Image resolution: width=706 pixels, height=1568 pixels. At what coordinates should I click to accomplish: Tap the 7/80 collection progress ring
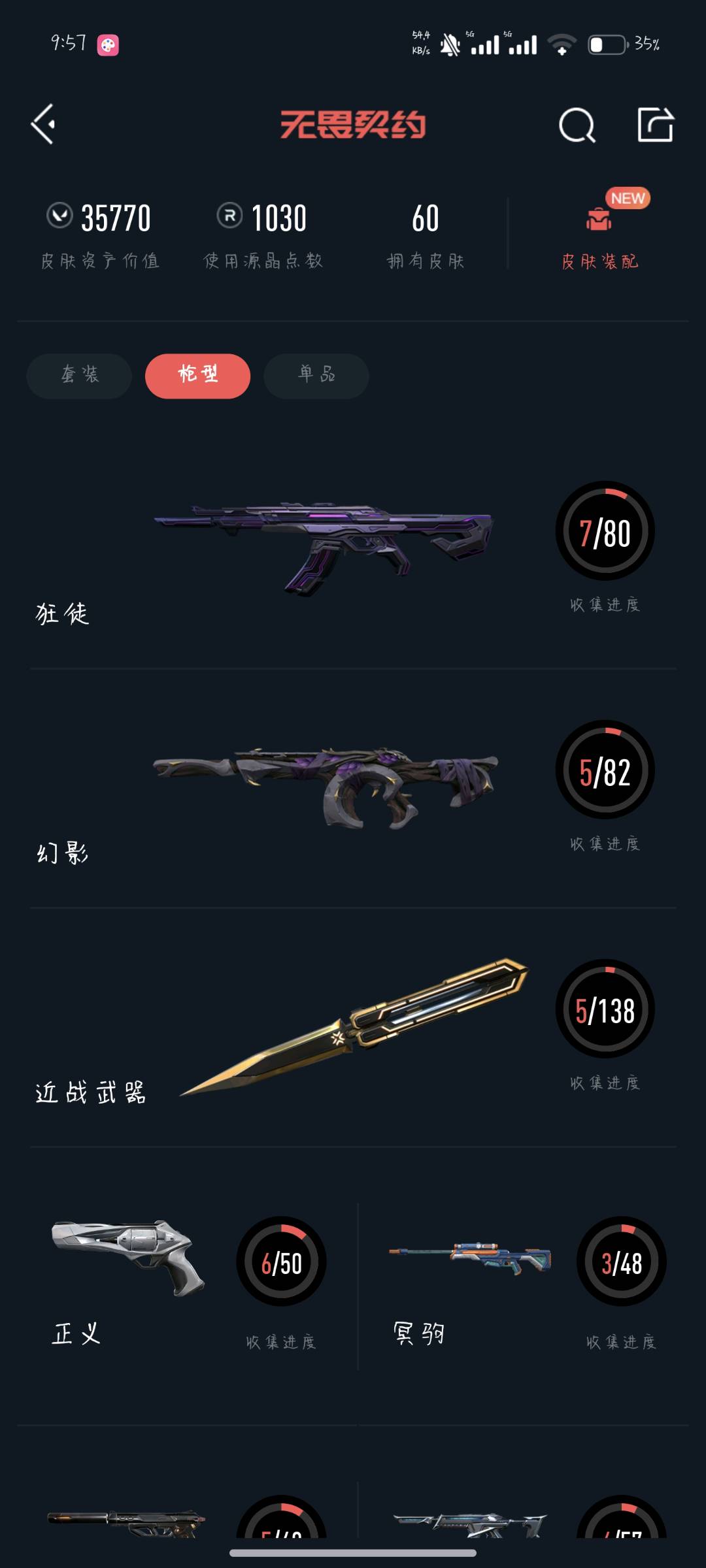pyautogui.click(x=605, y=531)
